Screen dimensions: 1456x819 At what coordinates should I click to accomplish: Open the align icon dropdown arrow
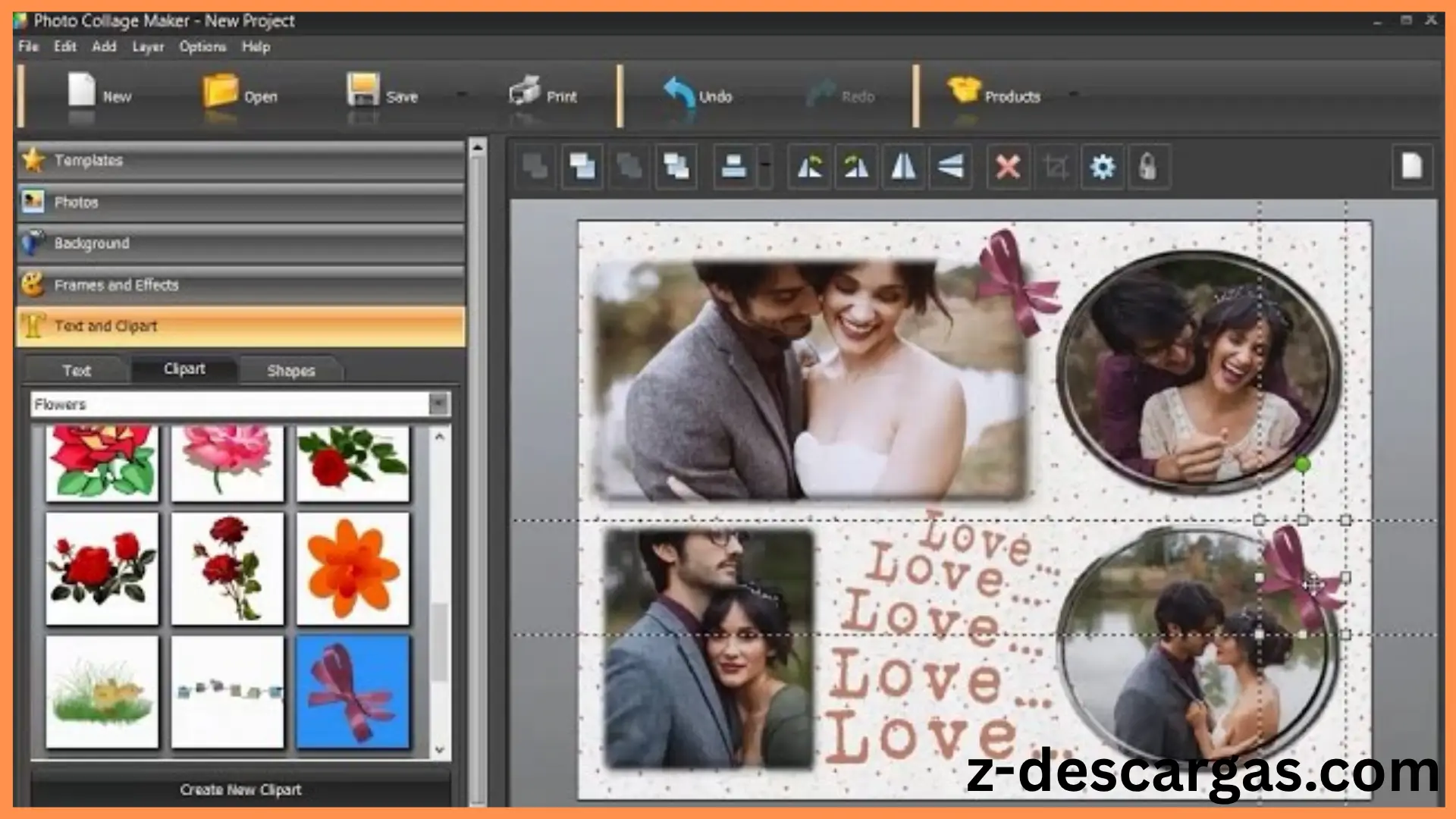point(765,166)
